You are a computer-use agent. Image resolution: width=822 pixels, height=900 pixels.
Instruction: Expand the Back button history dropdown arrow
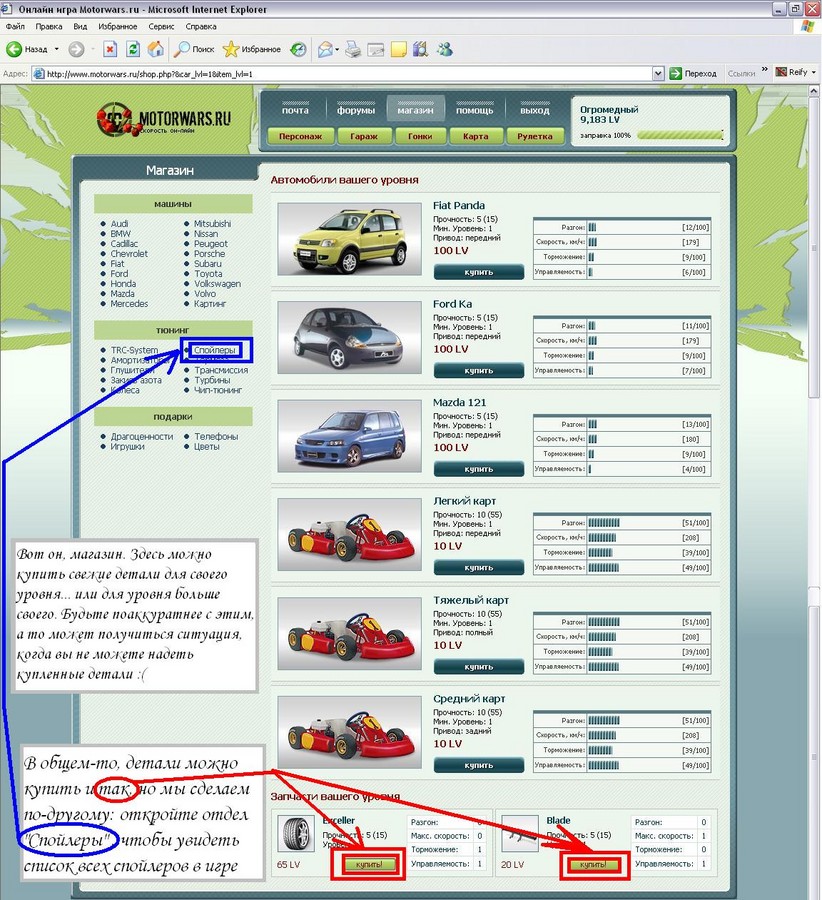pyautogui.click(x=56, y=49)
